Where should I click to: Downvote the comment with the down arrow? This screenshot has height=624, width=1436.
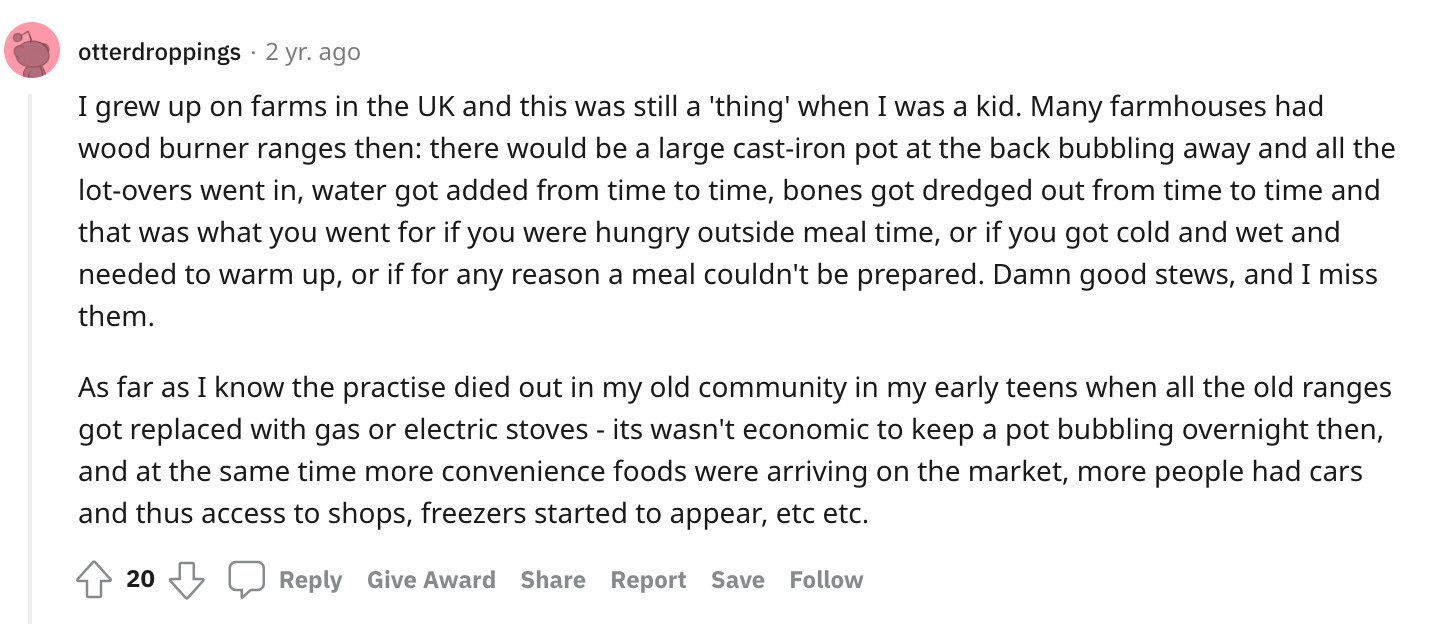point(187,580)
